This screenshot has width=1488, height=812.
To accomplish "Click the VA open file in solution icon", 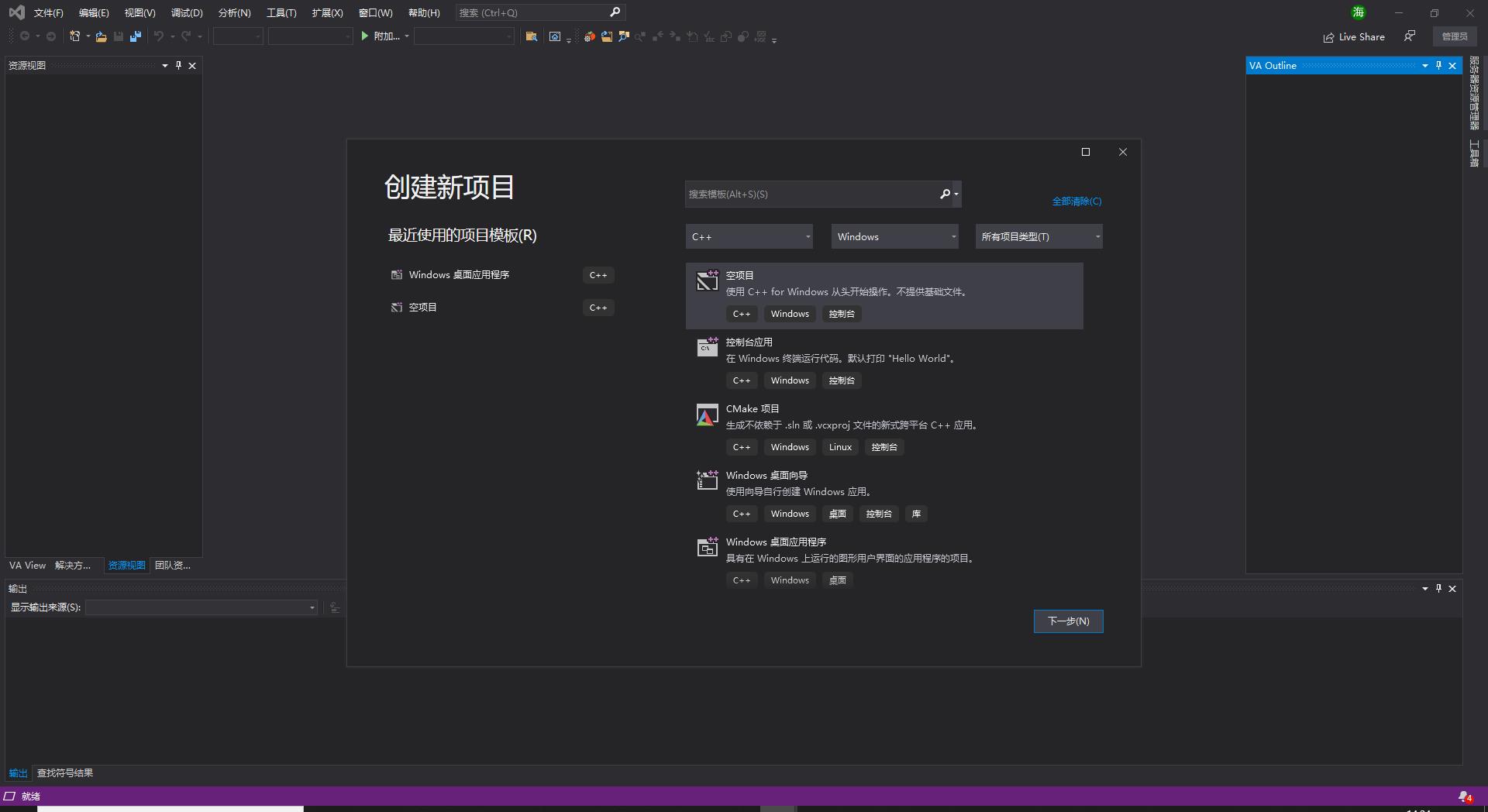I will click(x=607, y=36).
